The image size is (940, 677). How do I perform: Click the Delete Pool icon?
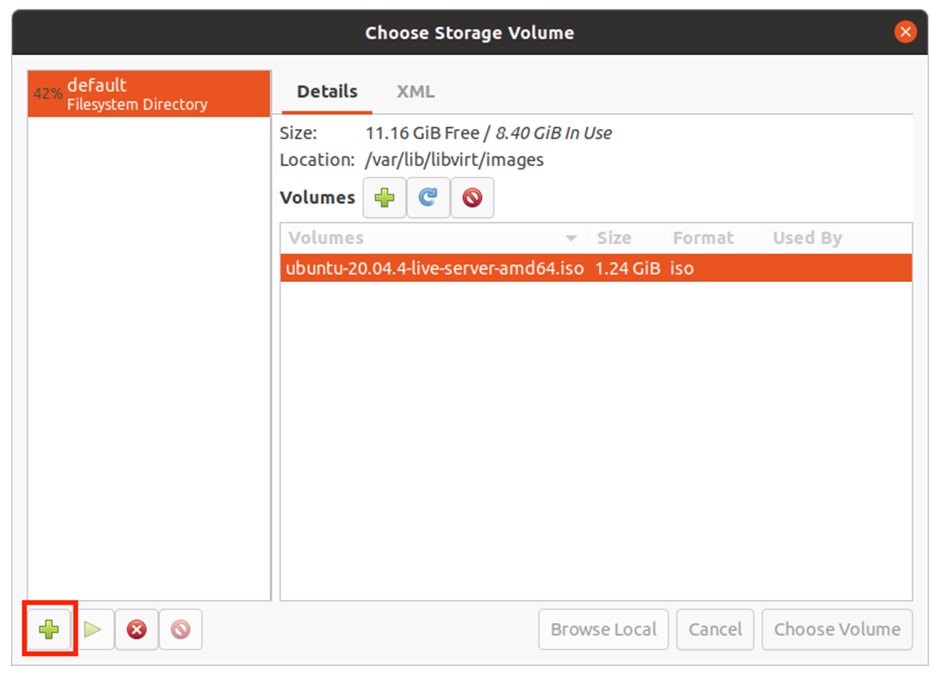181,630
